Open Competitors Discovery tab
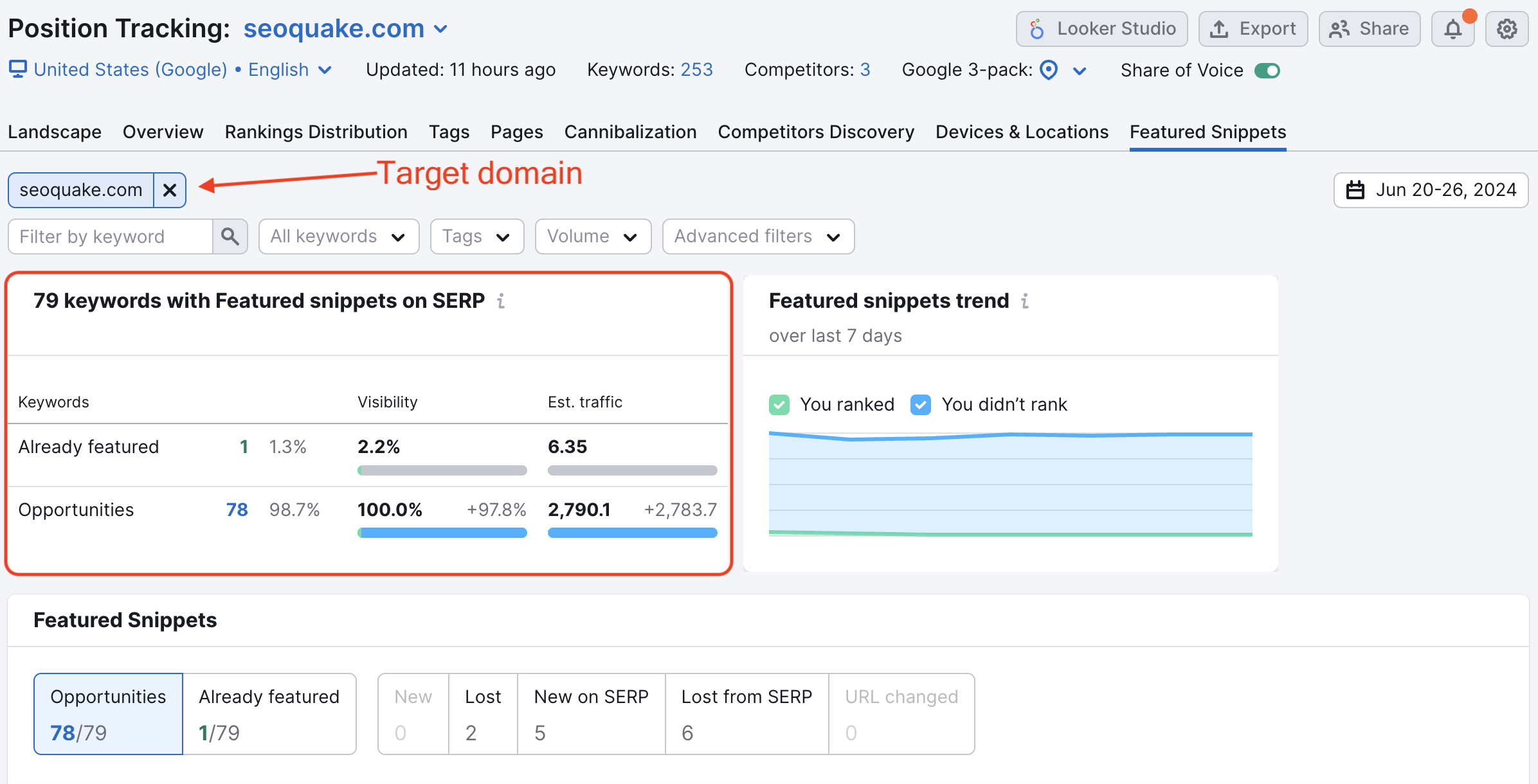 (x=816, y=132)
